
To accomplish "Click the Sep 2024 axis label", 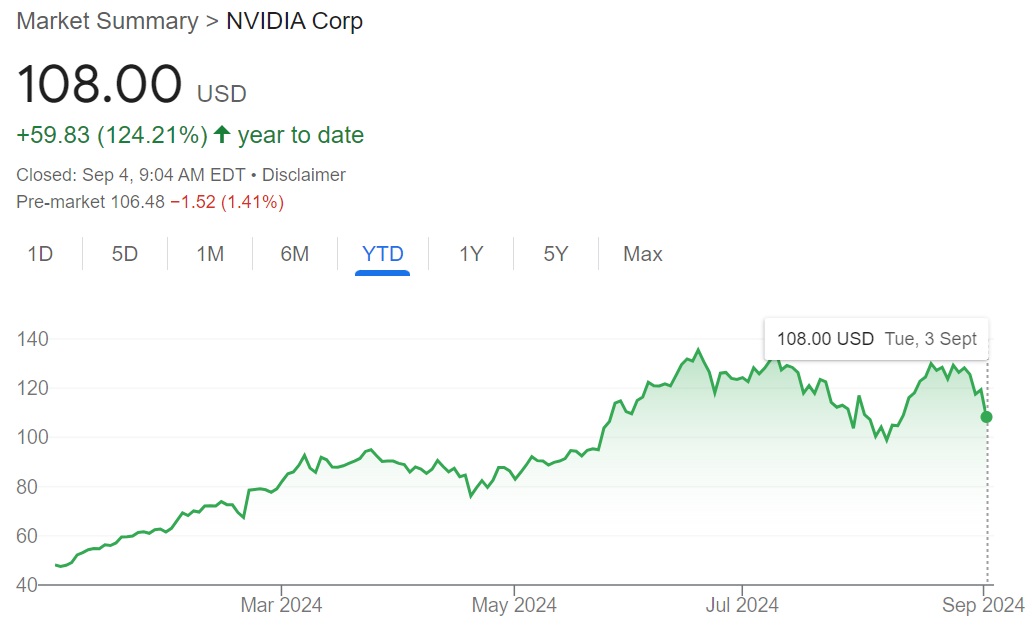I will click(x=984, y=605).
